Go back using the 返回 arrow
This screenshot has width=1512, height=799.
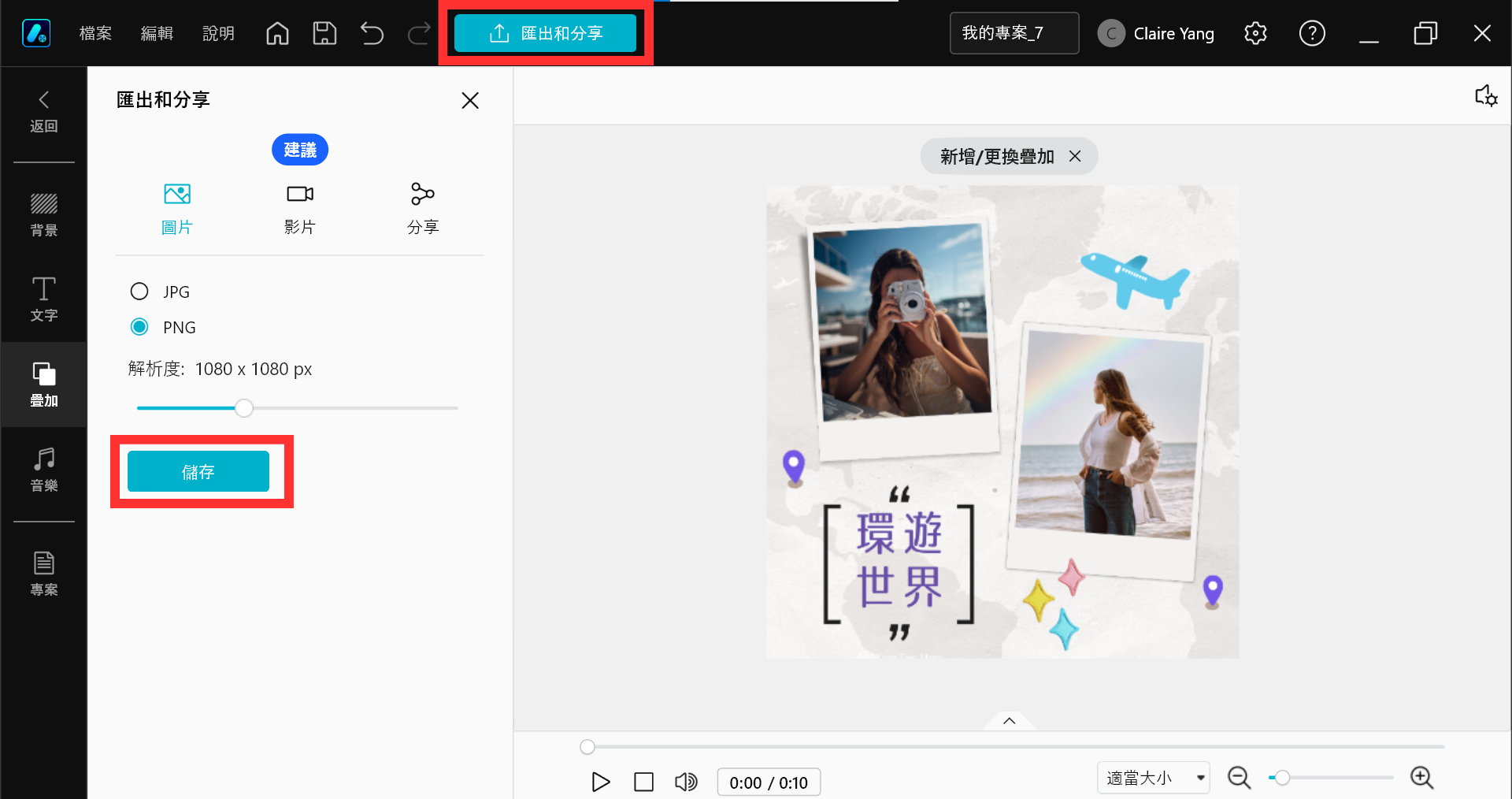click(44, 110)
